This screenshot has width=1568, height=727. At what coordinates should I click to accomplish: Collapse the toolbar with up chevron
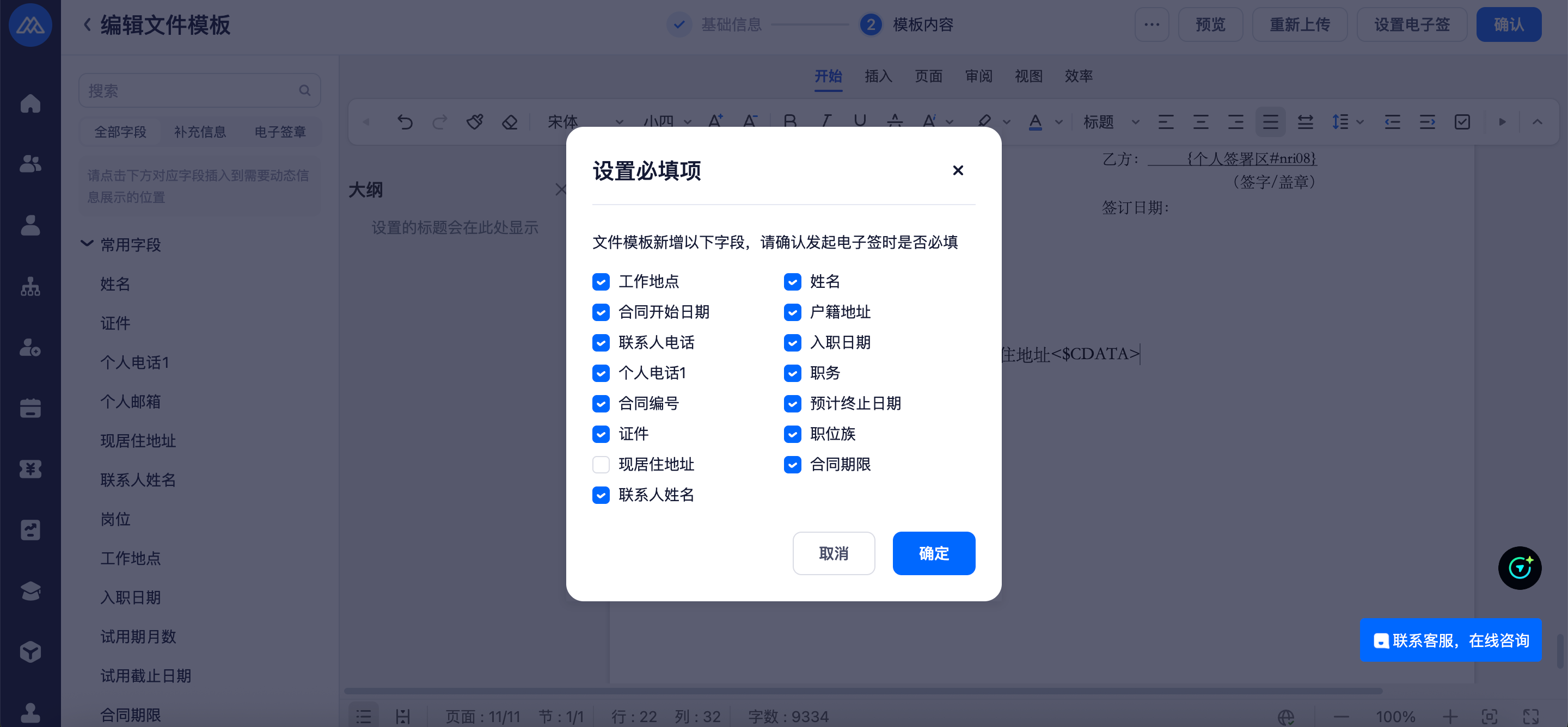coord(1537,122)
